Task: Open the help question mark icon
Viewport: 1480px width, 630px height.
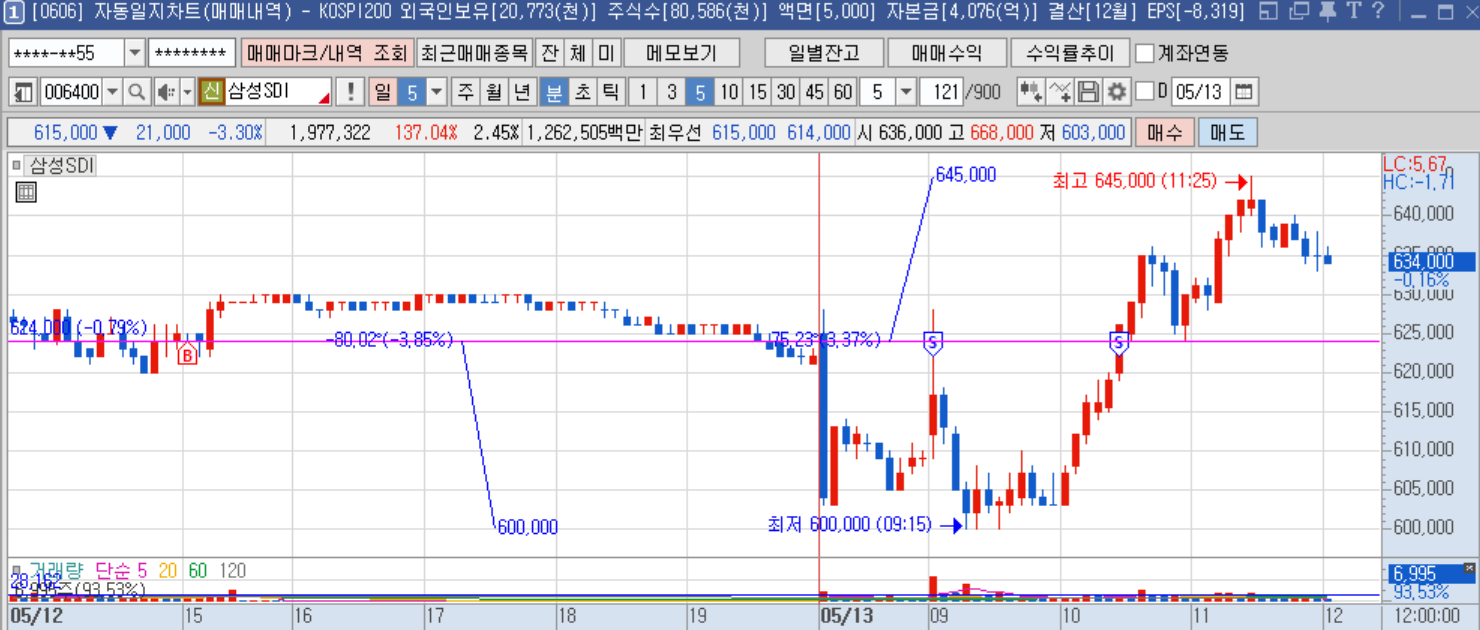Action: [1379, 12]
